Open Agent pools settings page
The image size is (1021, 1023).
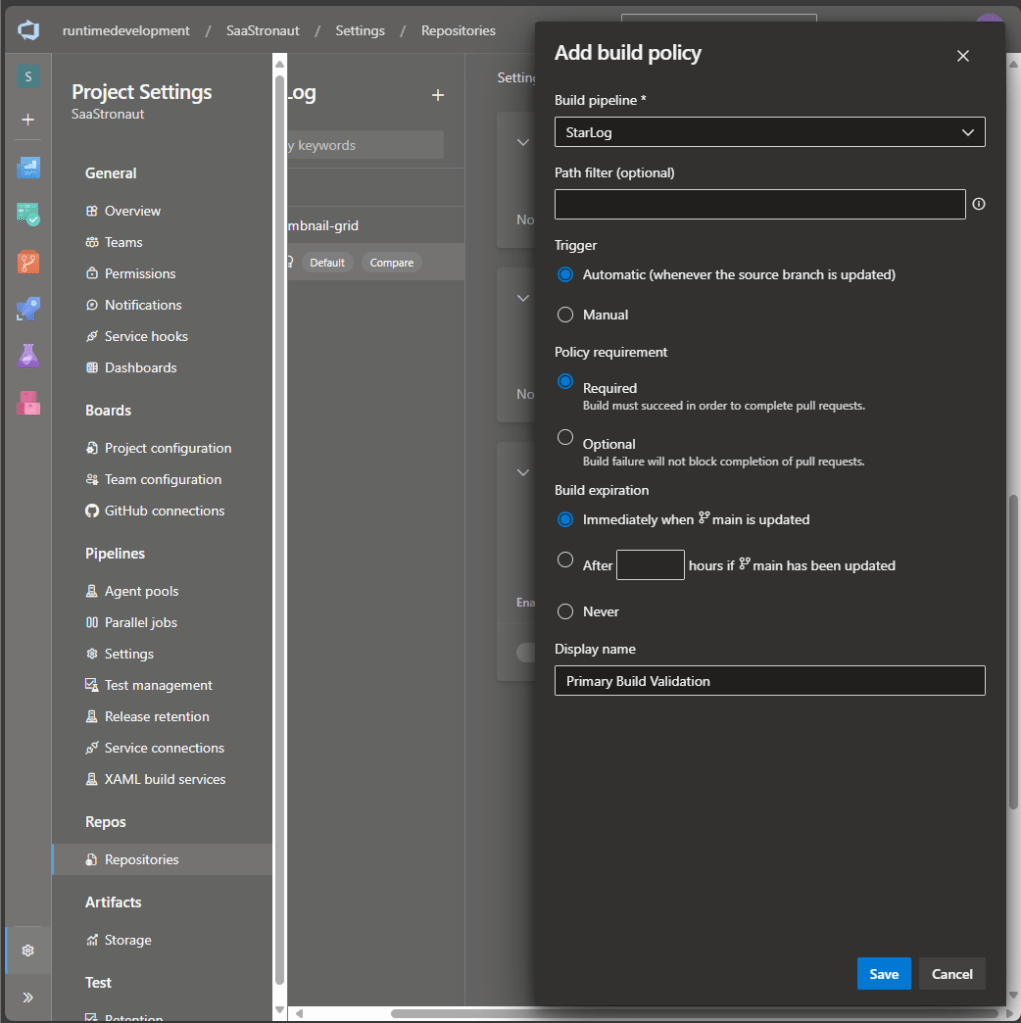(141, 591)
